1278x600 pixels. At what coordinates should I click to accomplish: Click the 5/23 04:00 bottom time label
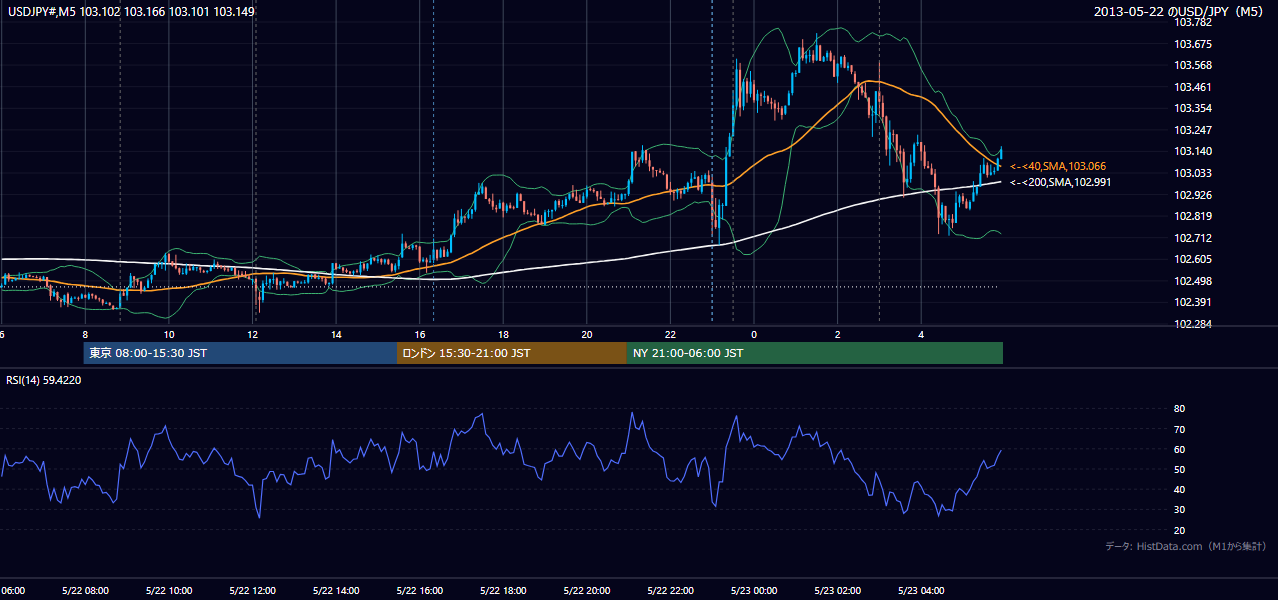pos(921,591)
